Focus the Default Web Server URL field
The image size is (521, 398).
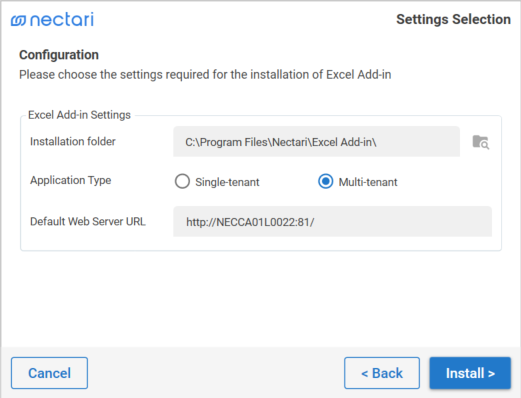tap(332, 221)
